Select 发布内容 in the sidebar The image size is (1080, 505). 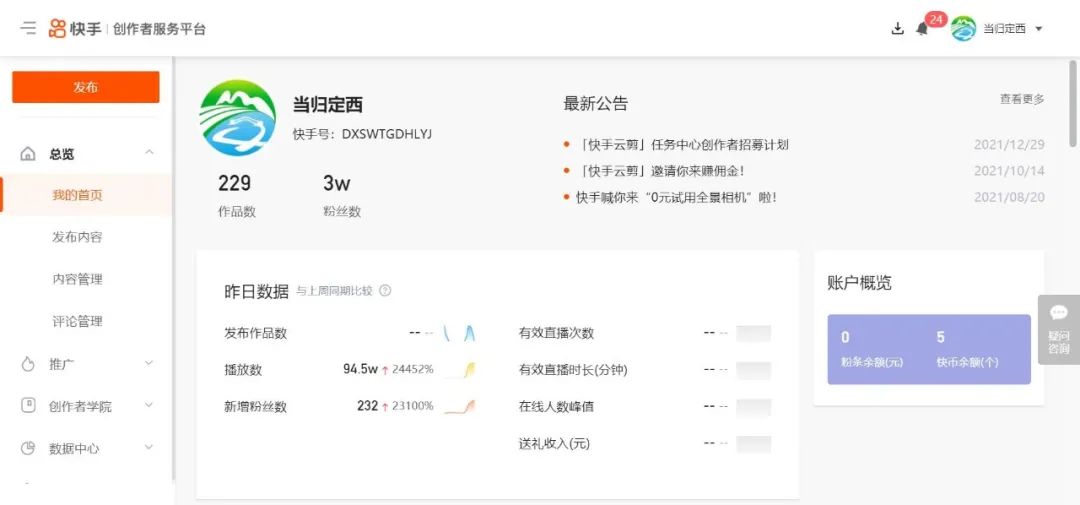(77, 237)
